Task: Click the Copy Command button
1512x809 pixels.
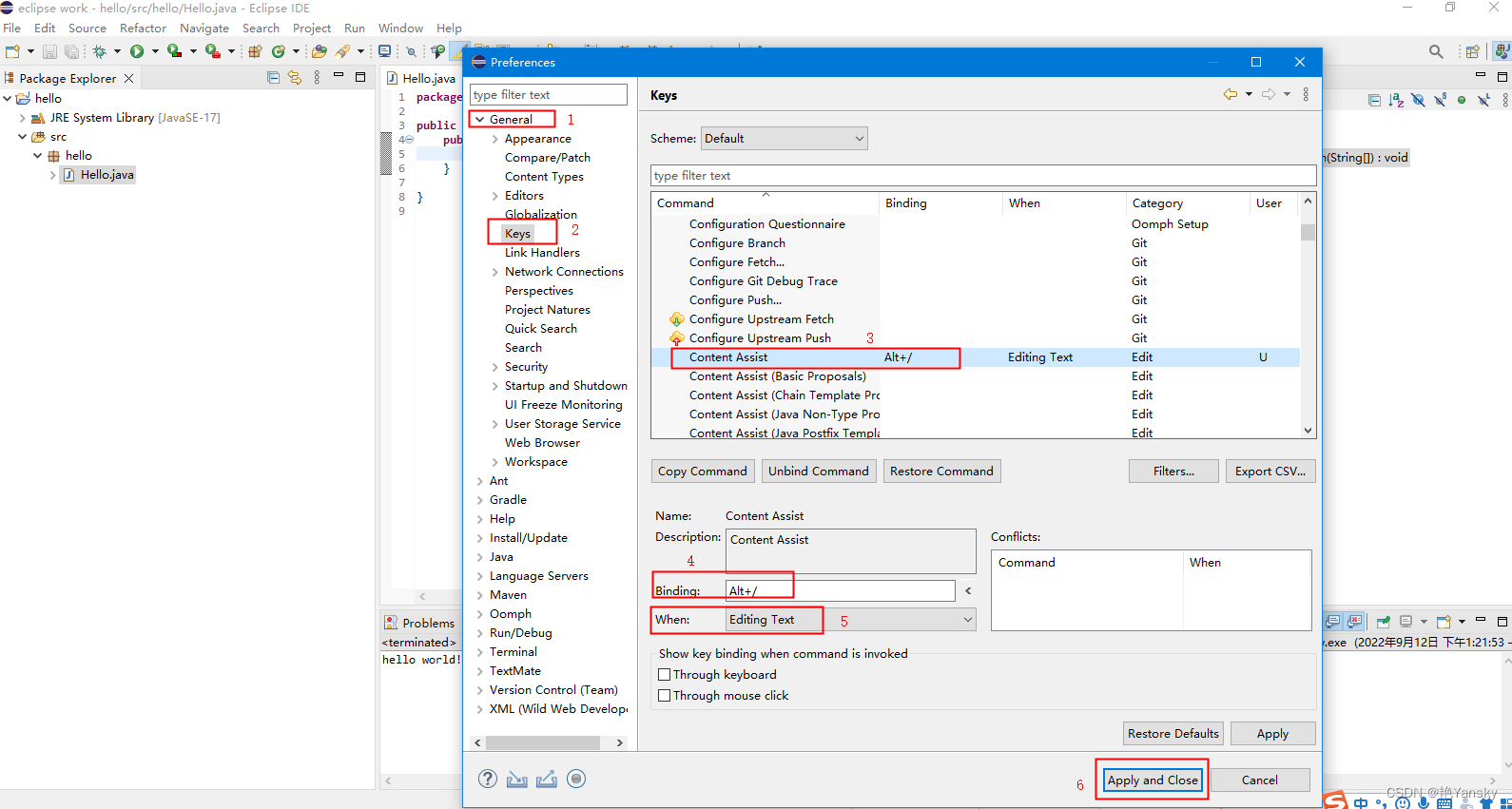Action: click(703, 471)
